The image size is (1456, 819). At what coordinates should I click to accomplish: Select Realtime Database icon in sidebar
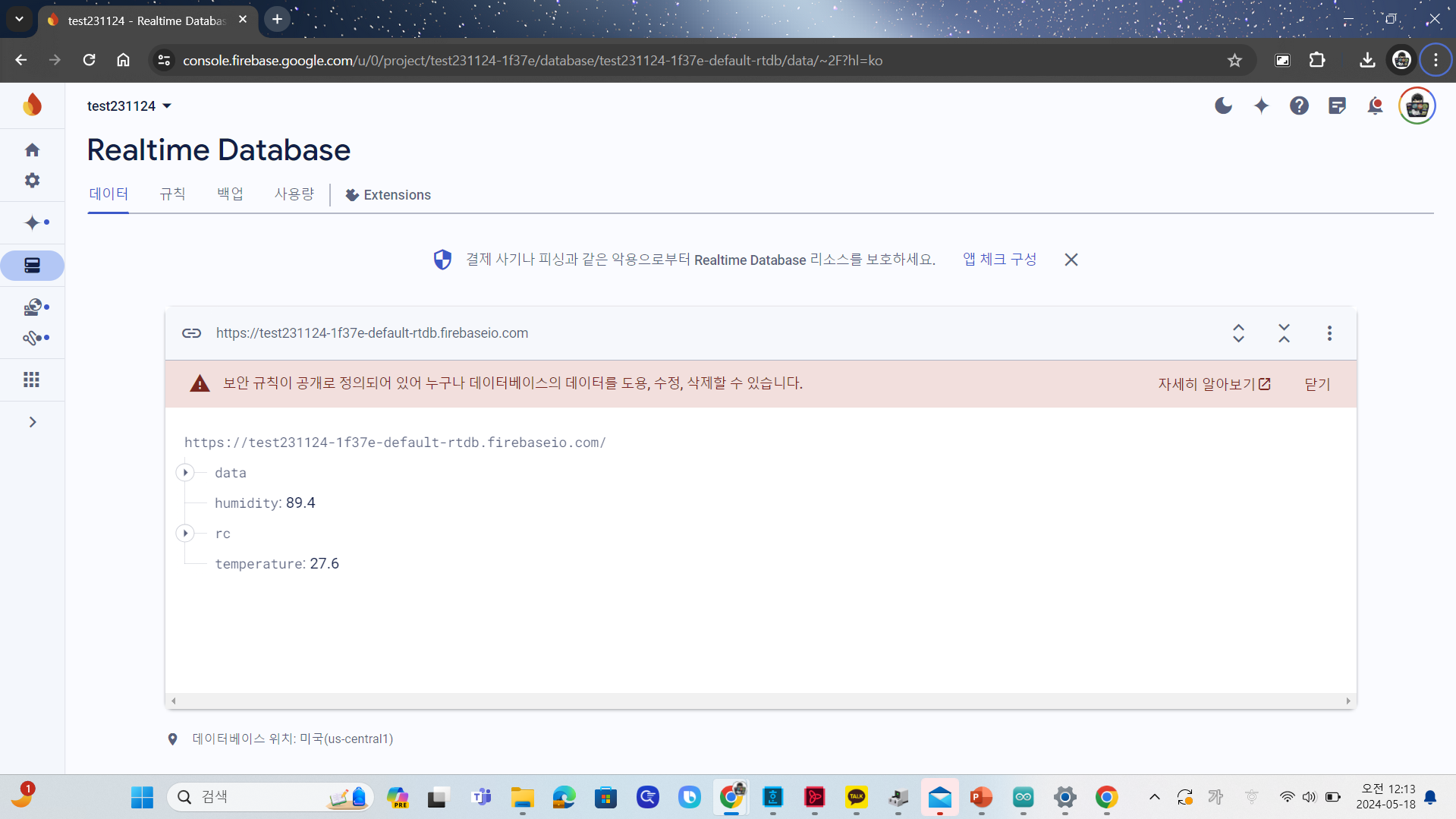point(32,266)
